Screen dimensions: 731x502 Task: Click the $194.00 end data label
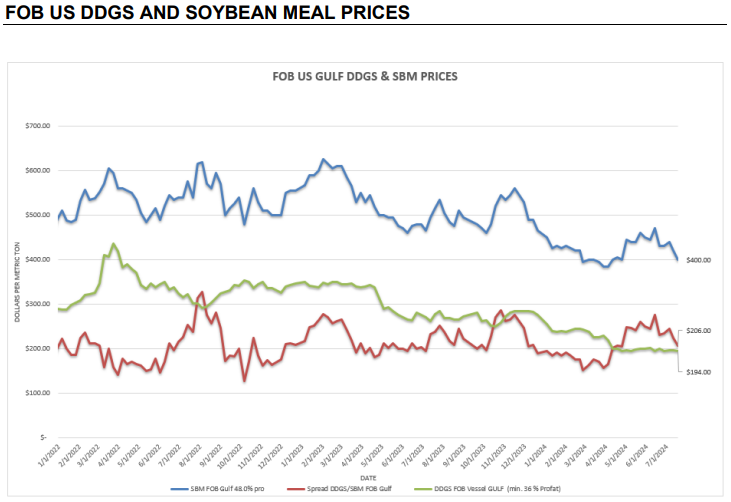pyautogui.click(x=698, y=372)
